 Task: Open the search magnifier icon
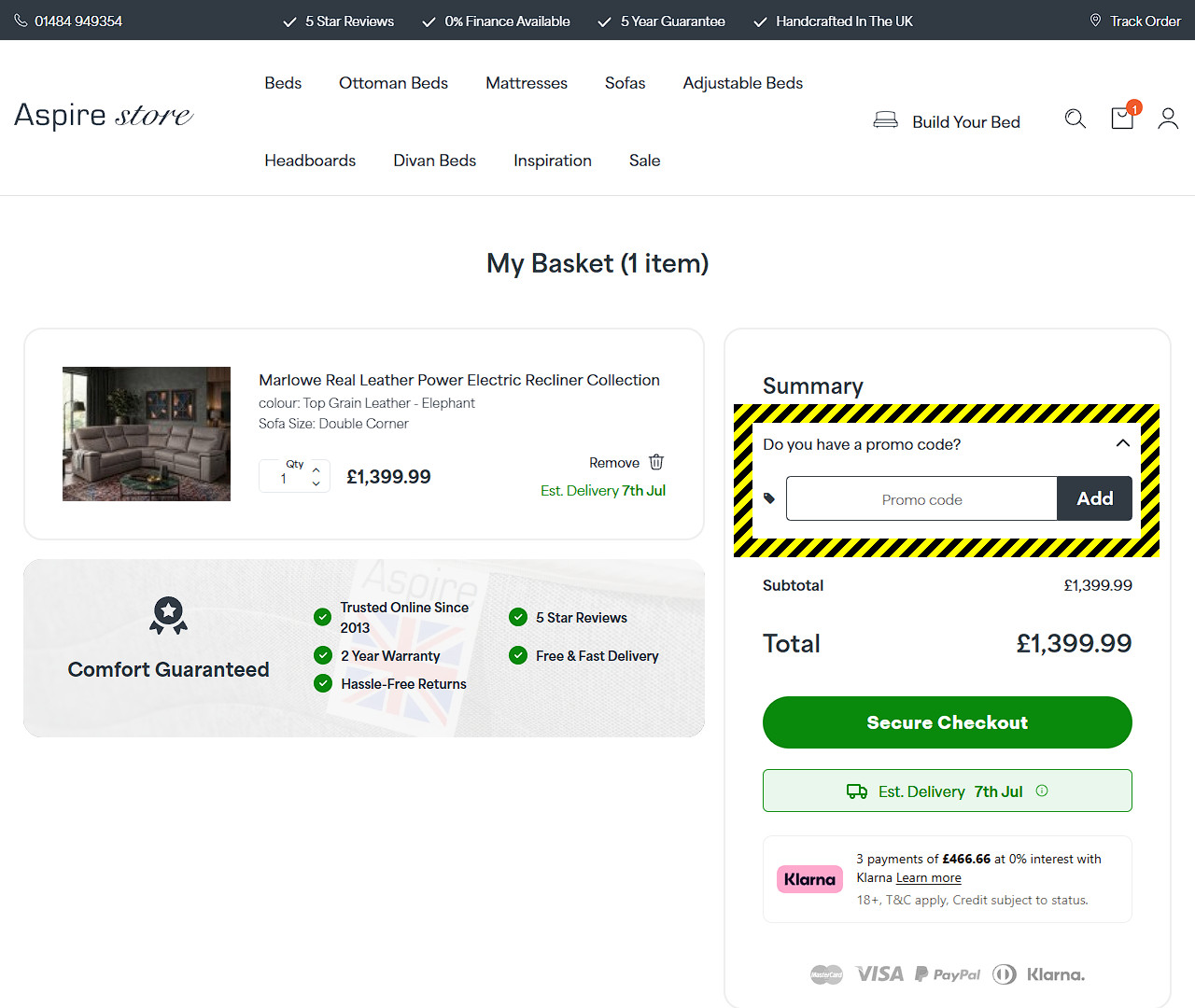pyautogui.click(x=1075, y=119)
